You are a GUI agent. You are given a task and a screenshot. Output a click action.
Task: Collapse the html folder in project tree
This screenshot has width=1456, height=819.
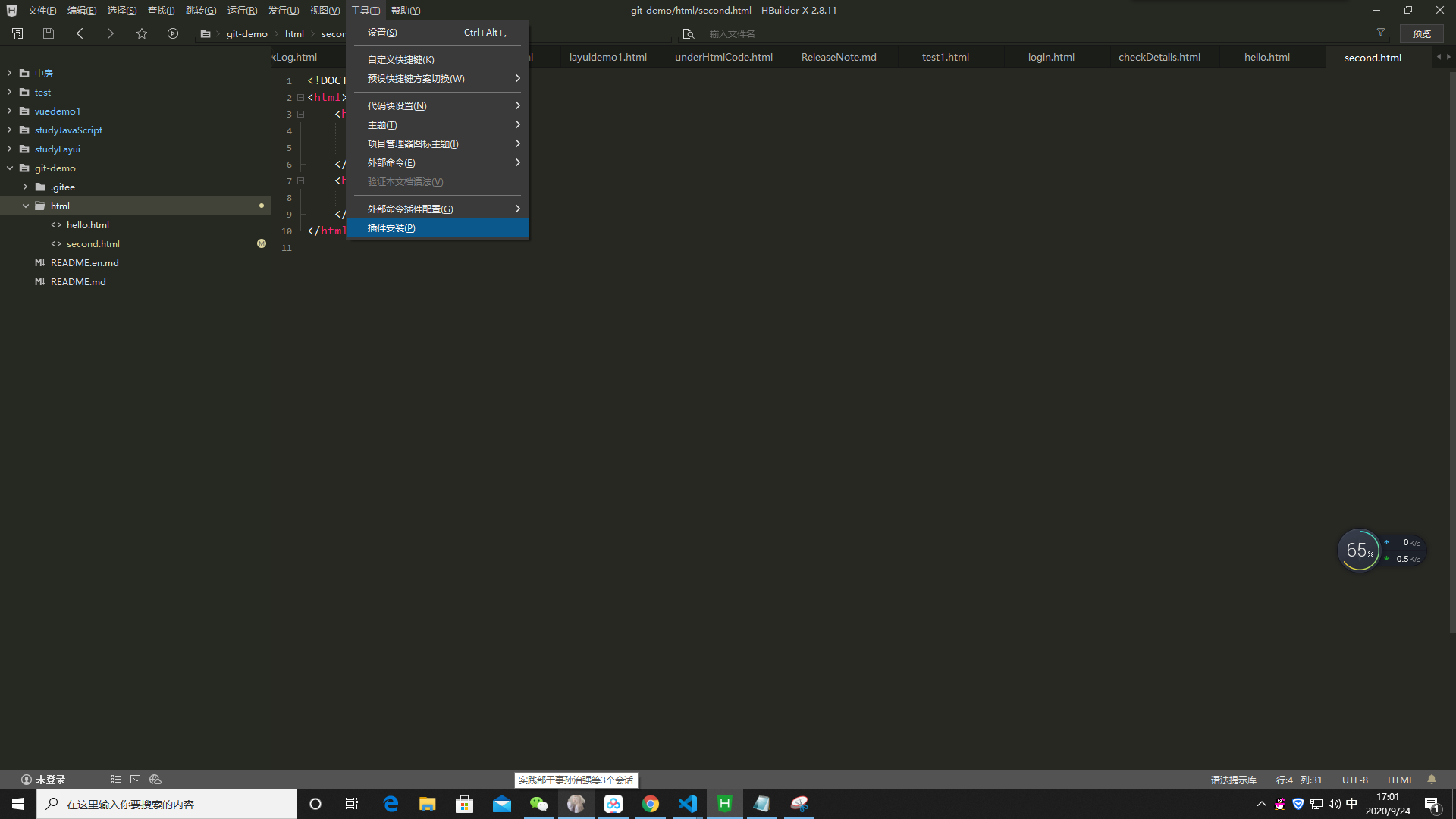(26, 206)
